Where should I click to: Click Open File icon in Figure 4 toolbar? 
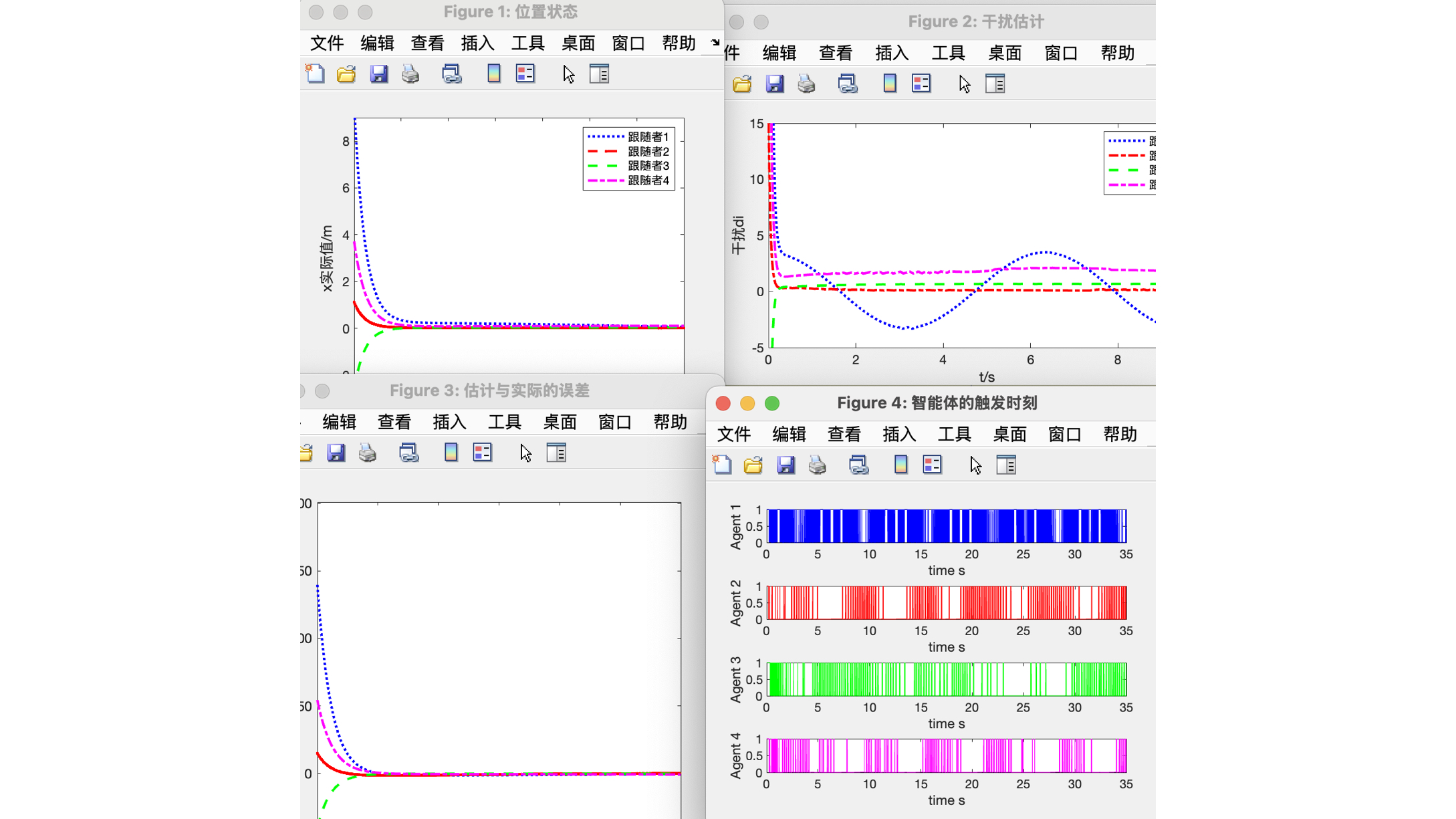point(753,465)
